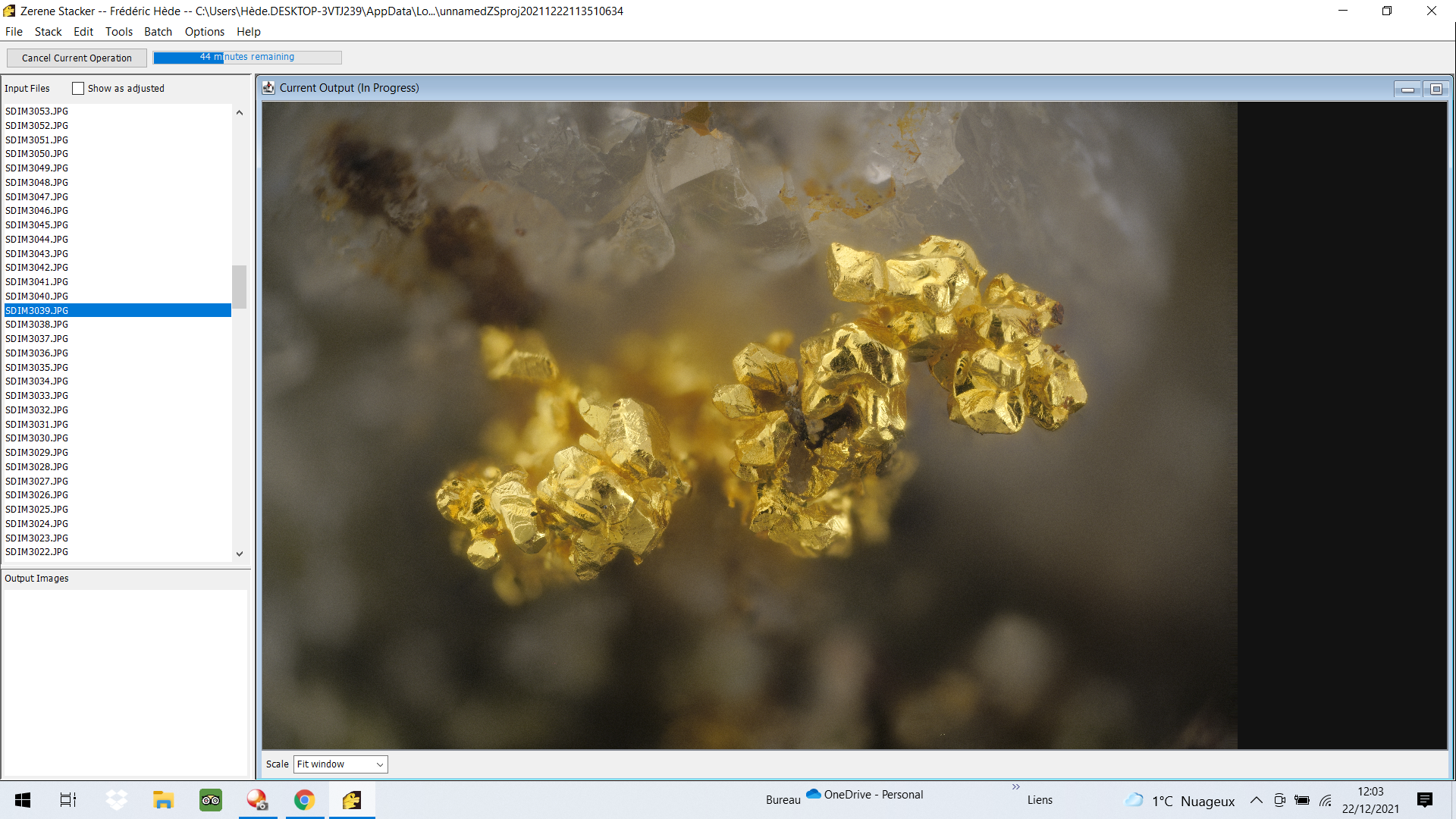Open the notification center icon

(1424, 800)
